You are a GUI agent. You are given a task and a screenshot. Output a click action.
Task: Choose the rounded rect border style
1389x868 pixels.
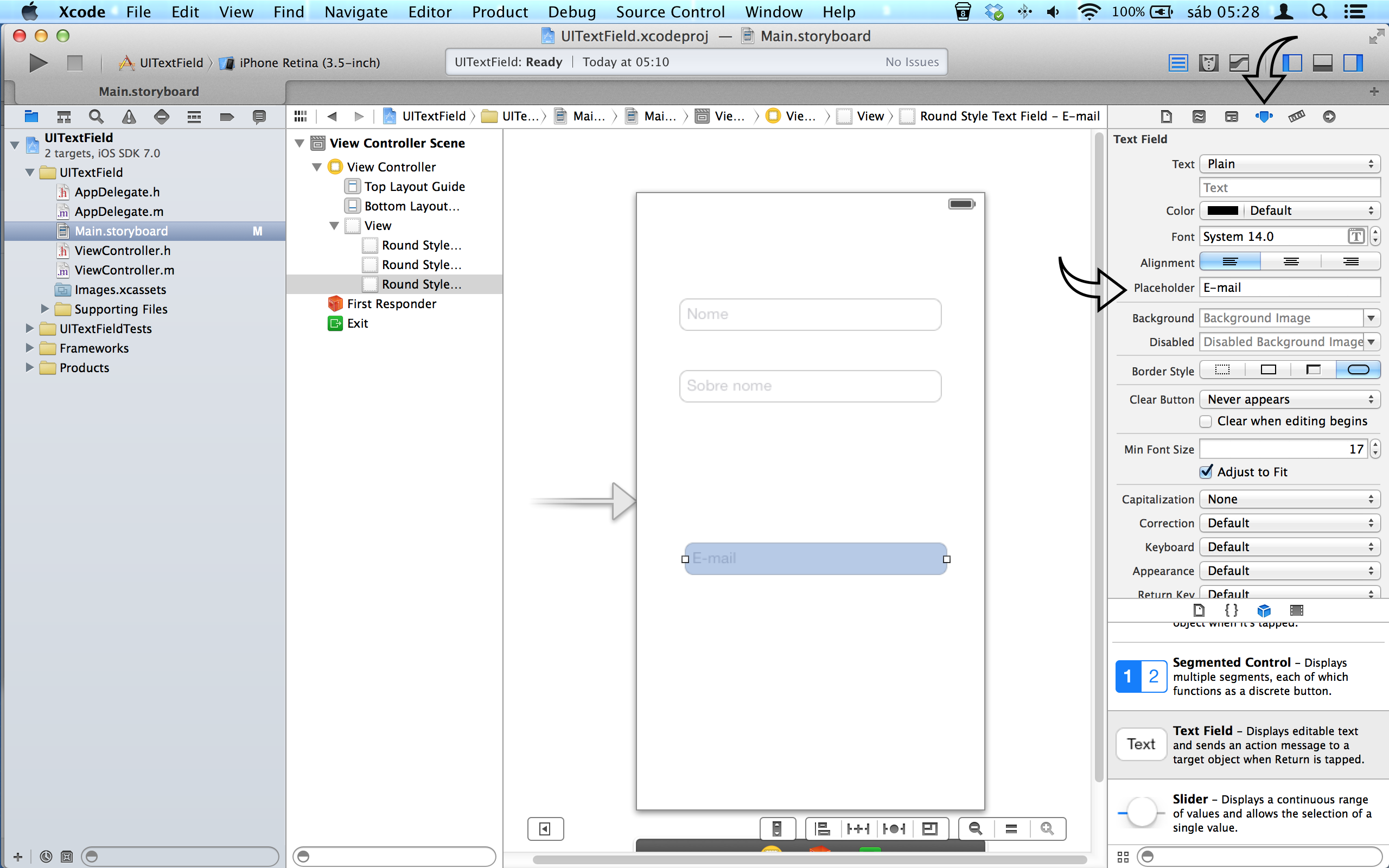click(x=1358, y=369)
